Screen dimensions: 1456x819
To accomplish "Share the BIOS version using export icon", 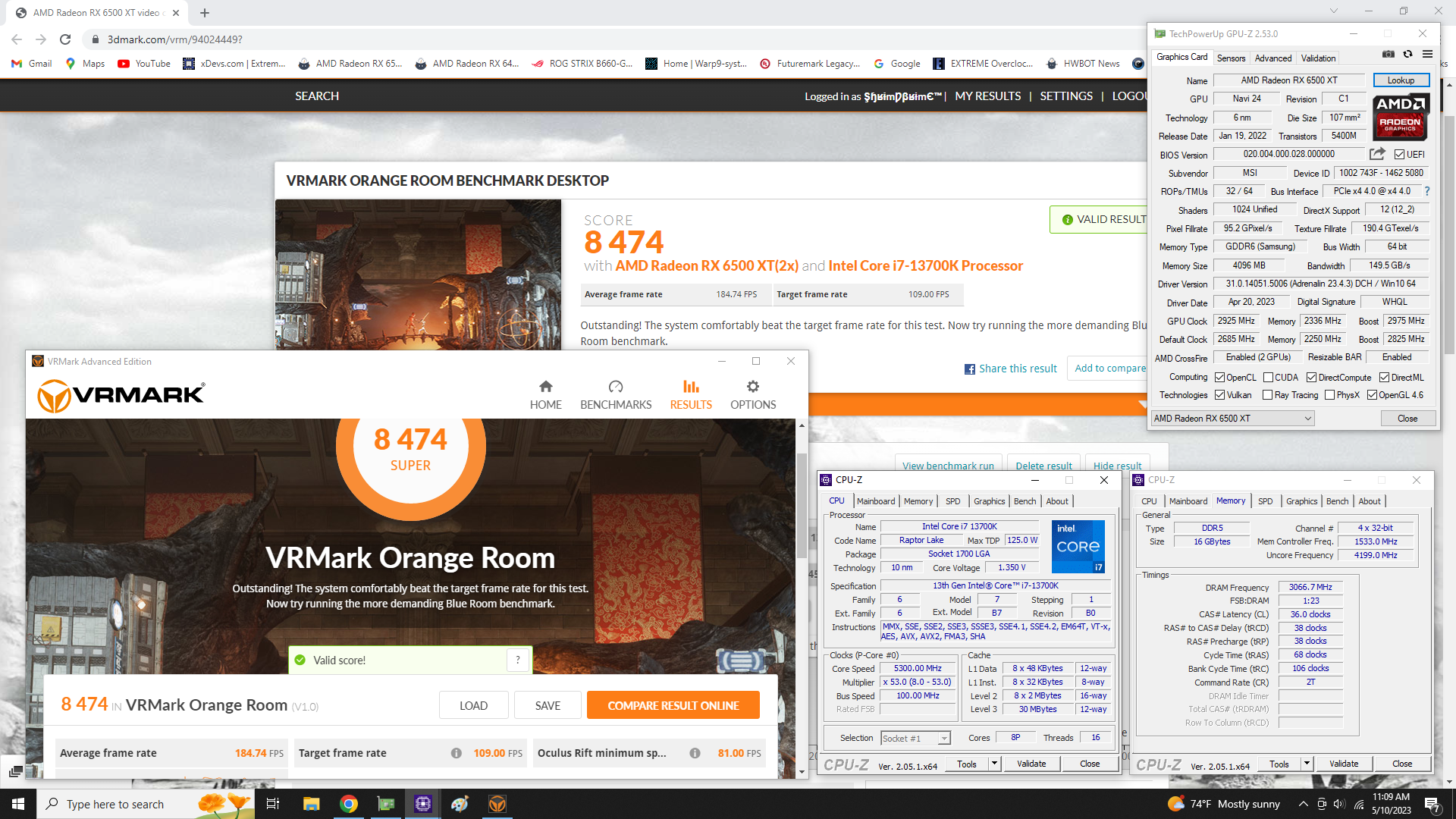I will 1377,154.
